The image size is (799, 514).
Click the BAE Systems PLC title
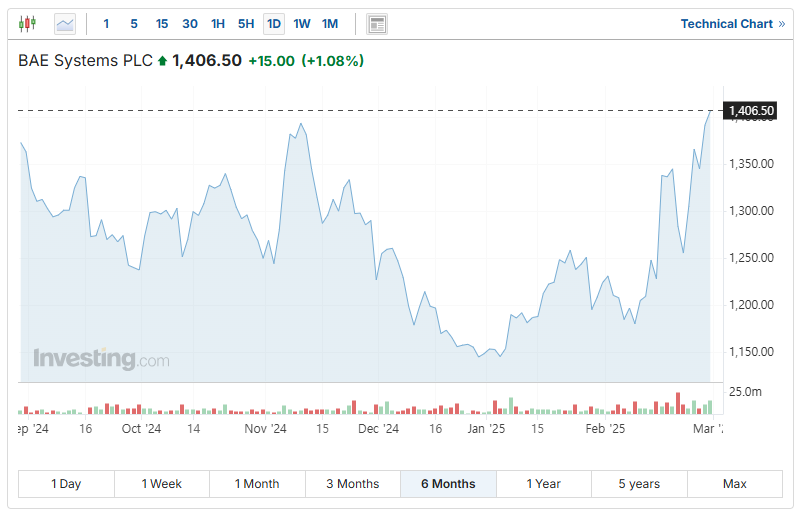click(x=86, y=61)
